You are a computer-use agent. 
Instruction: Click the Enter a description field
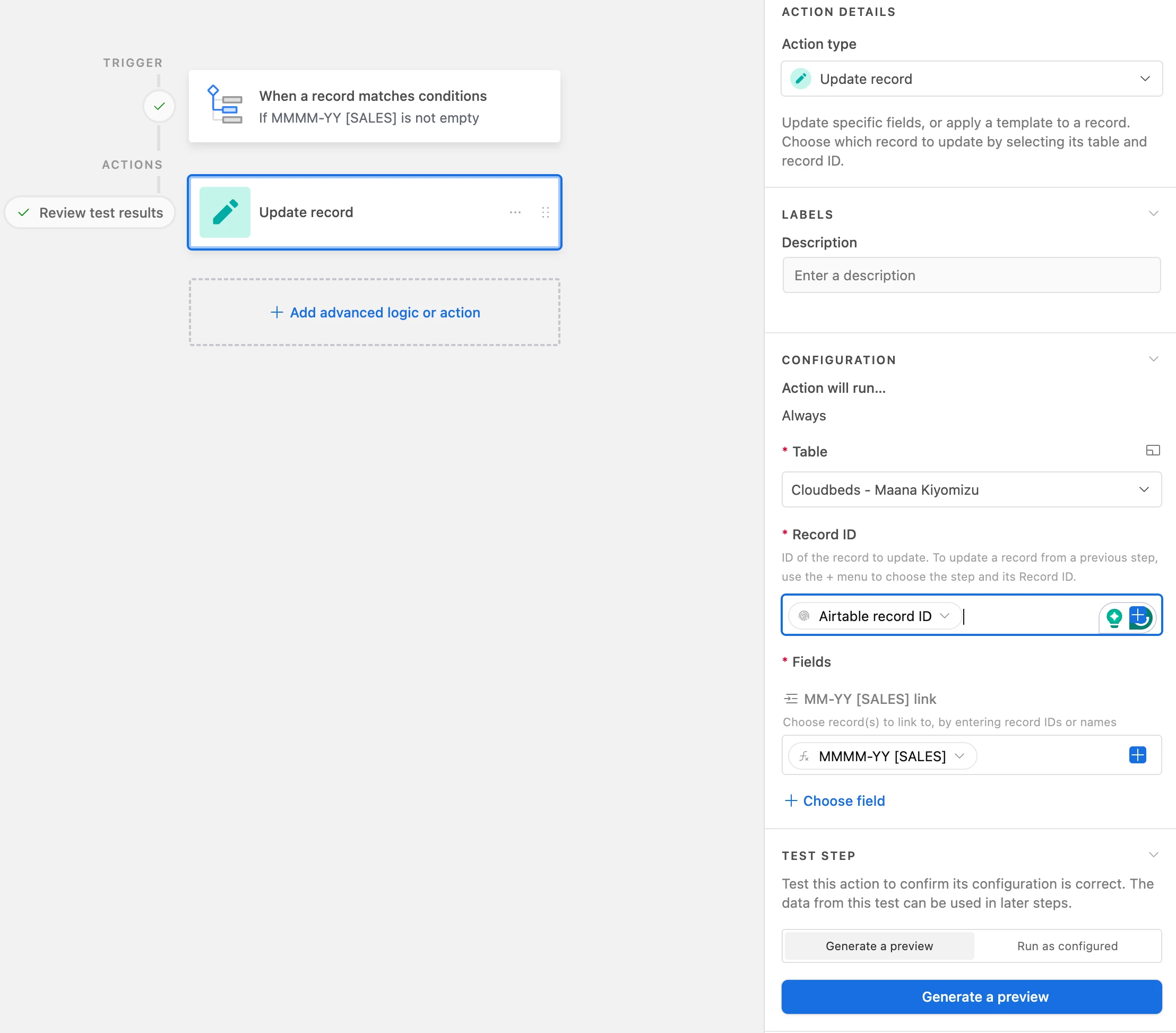(971, 276)
